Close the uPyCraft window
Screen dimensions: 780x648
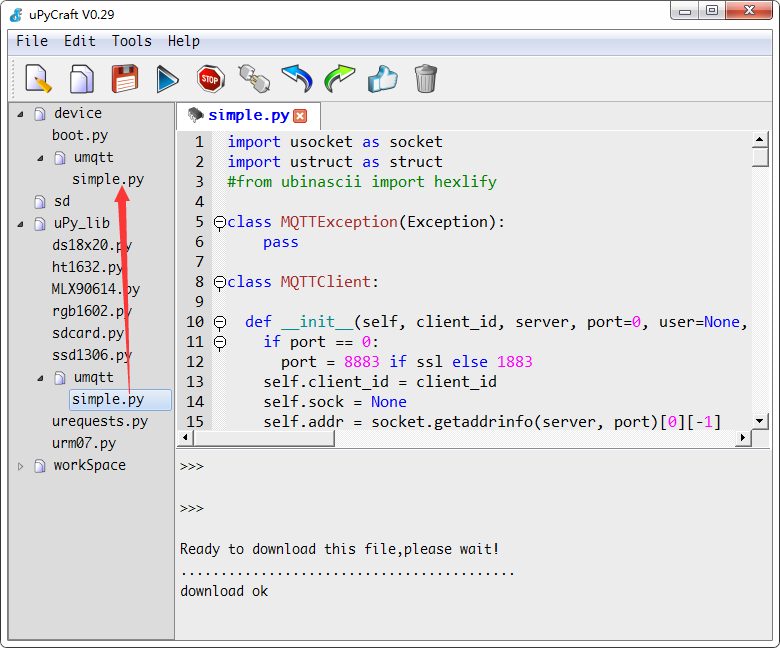(x=749, y=10)
